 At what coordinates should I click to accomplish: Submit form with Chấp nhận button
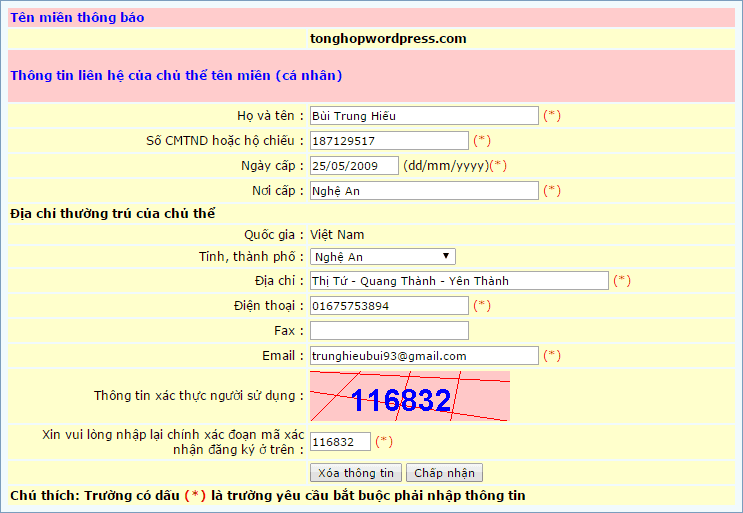444,473
